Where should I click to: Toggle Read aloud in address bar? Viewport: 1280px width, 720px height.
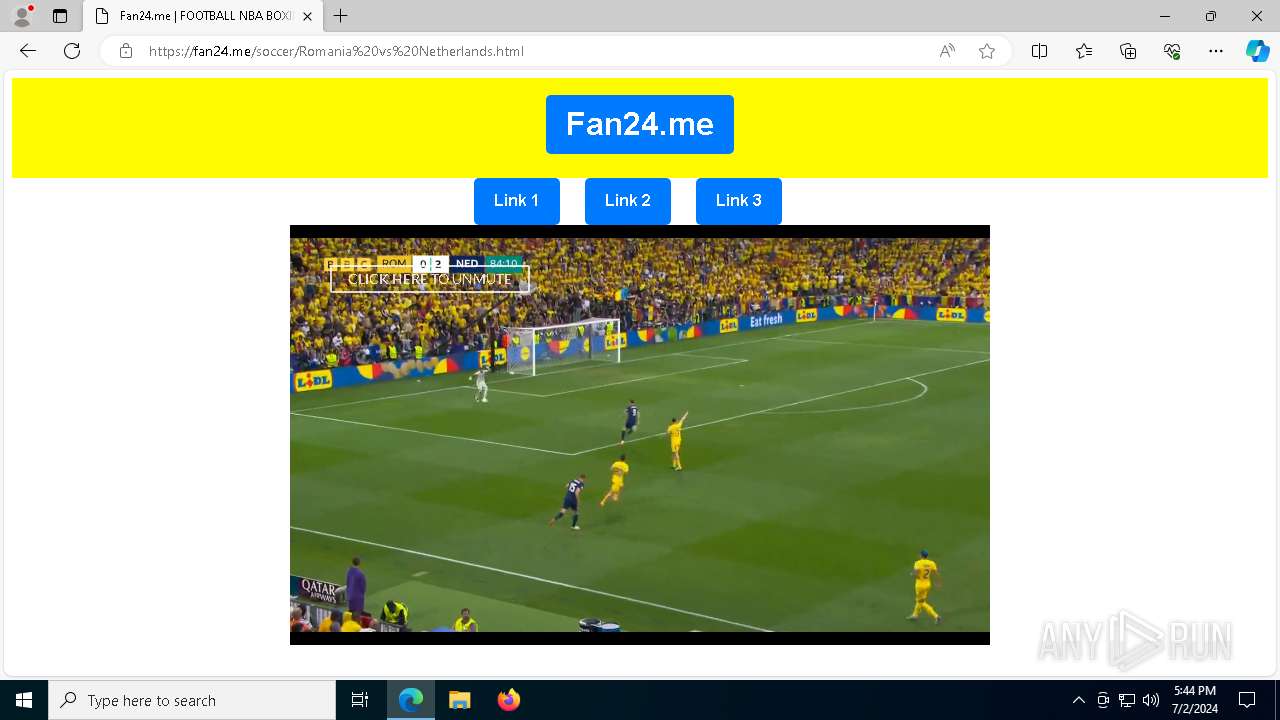point(947,51)
